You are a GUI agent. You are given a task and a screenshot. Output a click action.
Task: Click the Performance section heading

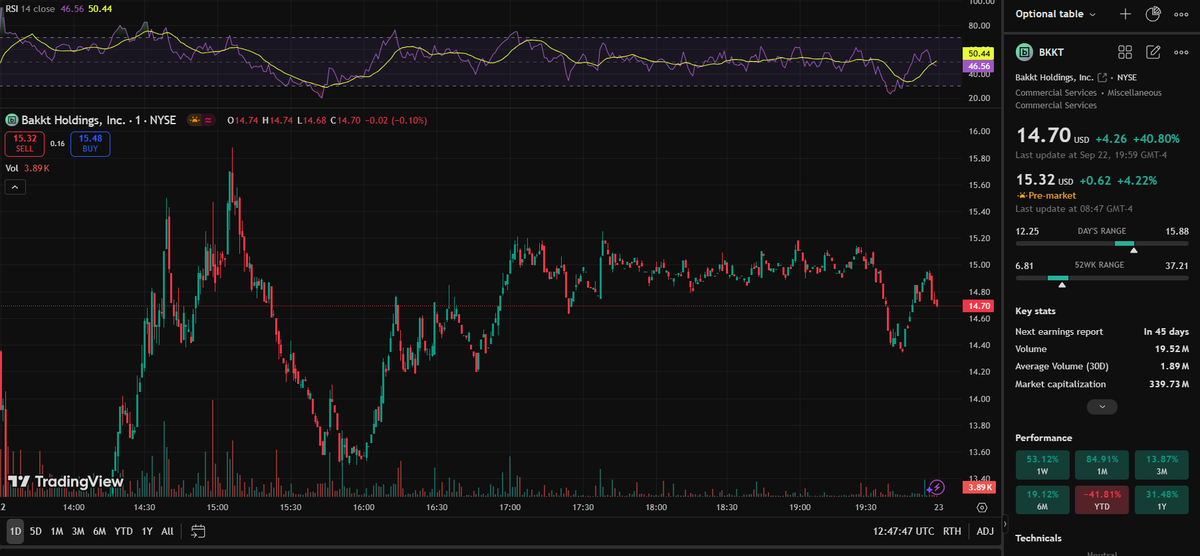[1044, 438]
